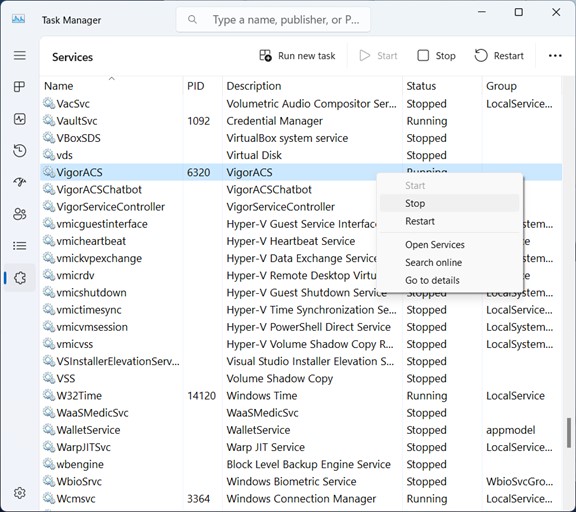Click PID 1092 cell
The image size is (576, 512).
198,120
